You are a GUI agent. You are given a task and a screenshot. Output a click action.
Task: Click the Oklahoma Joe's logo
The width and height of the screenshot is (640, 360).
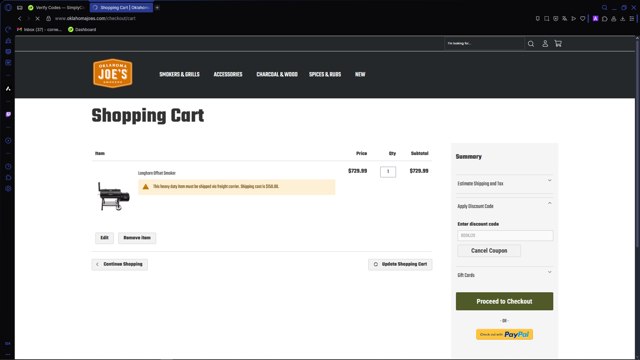point(113,73)
